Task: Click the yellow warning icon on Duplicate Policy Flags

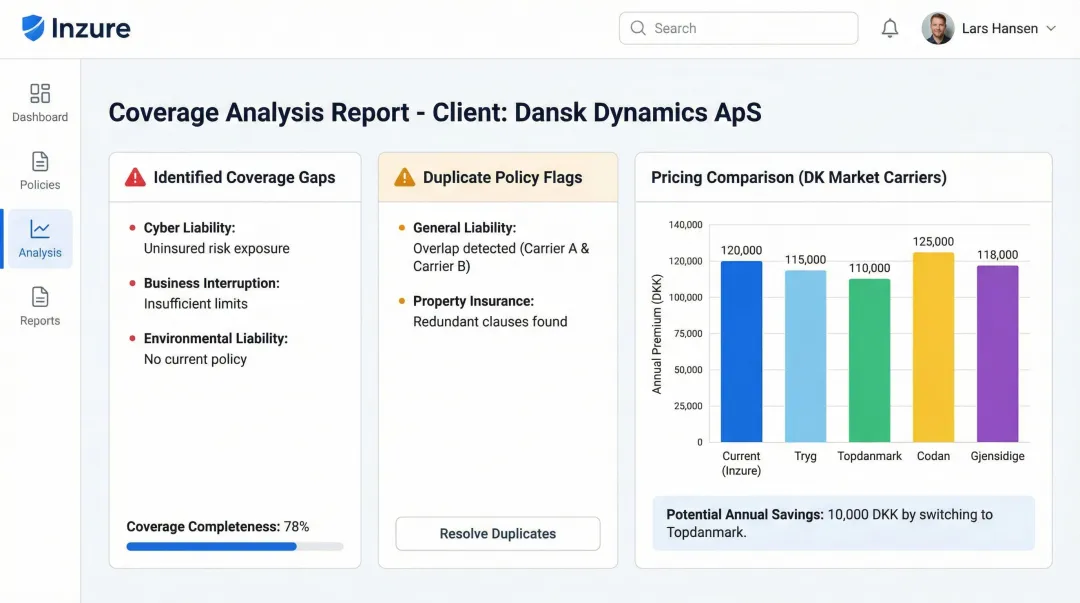Action: coord(403,177)
